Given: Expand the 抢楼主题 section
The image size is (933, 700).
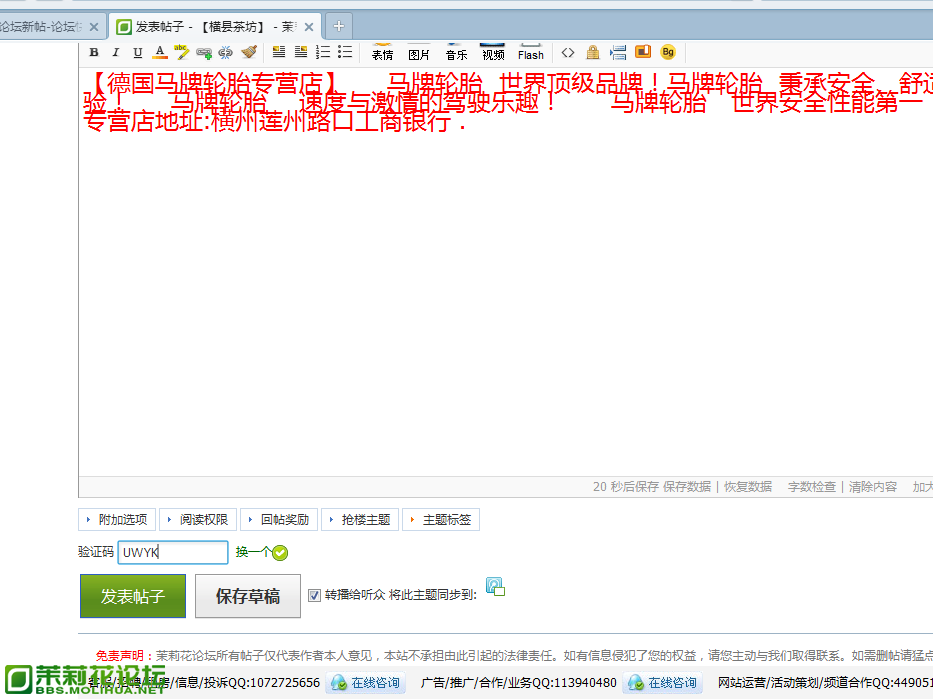Looking at the screenshot, I should click(360, 520).
